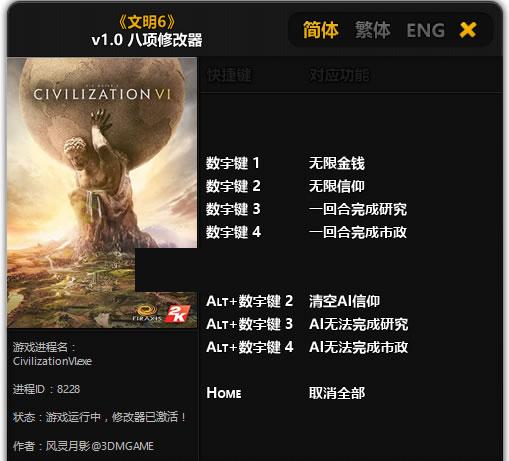Toggle 无限信仰 cheat option
This screenshot has width=509, height=461.
[x=337, y=186]
